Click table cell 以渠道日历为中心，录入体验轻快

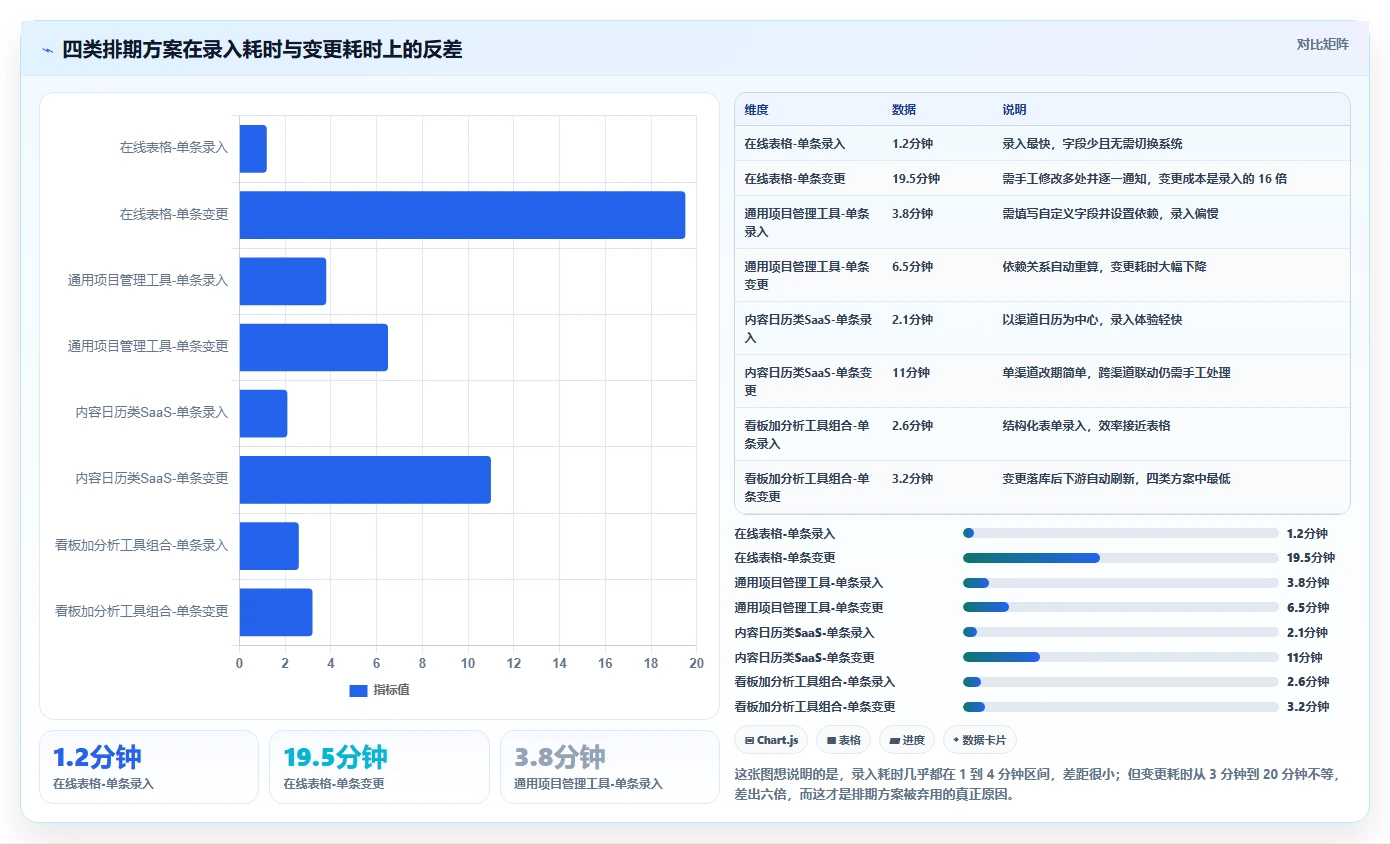pyautogui.click(x=1092, y=320)
